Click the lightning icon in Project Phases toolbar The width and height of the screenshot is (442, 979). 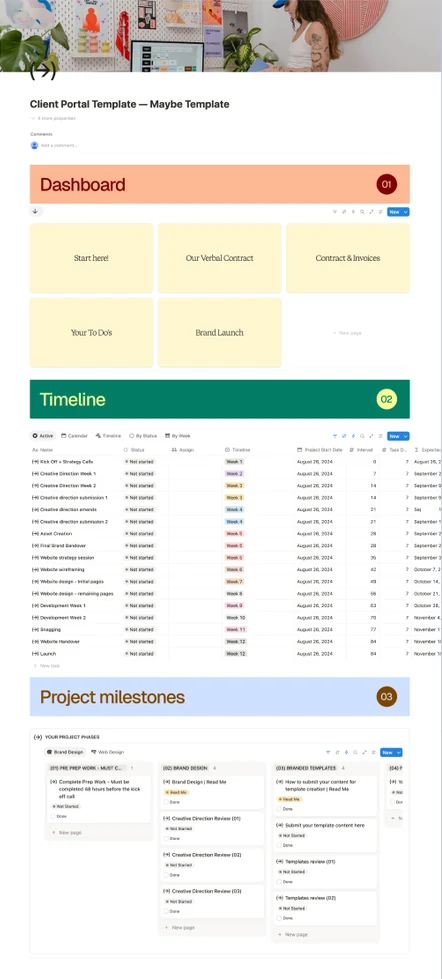(346, 752)
